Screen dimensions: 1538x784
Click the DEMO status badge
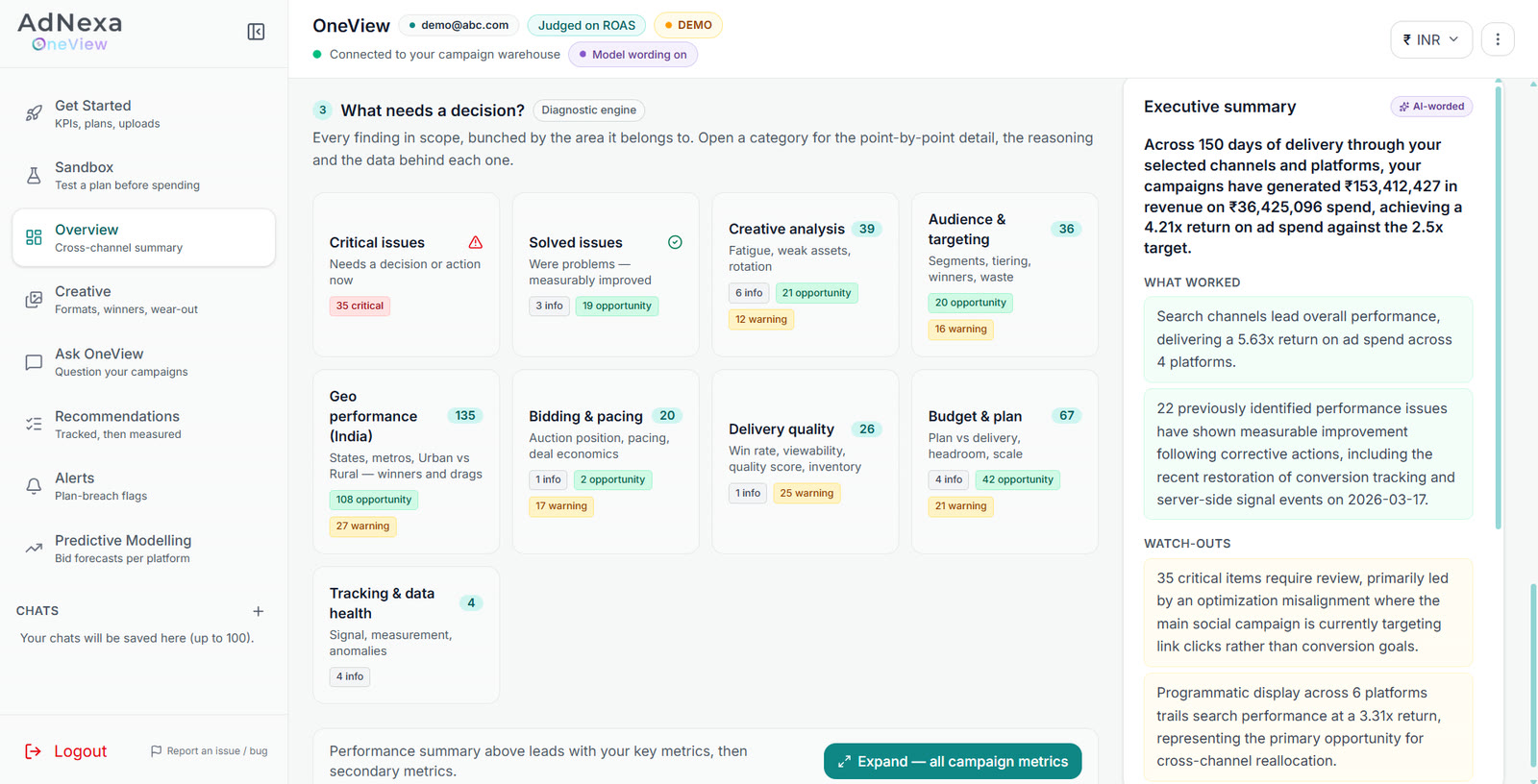tap(688, 25)
